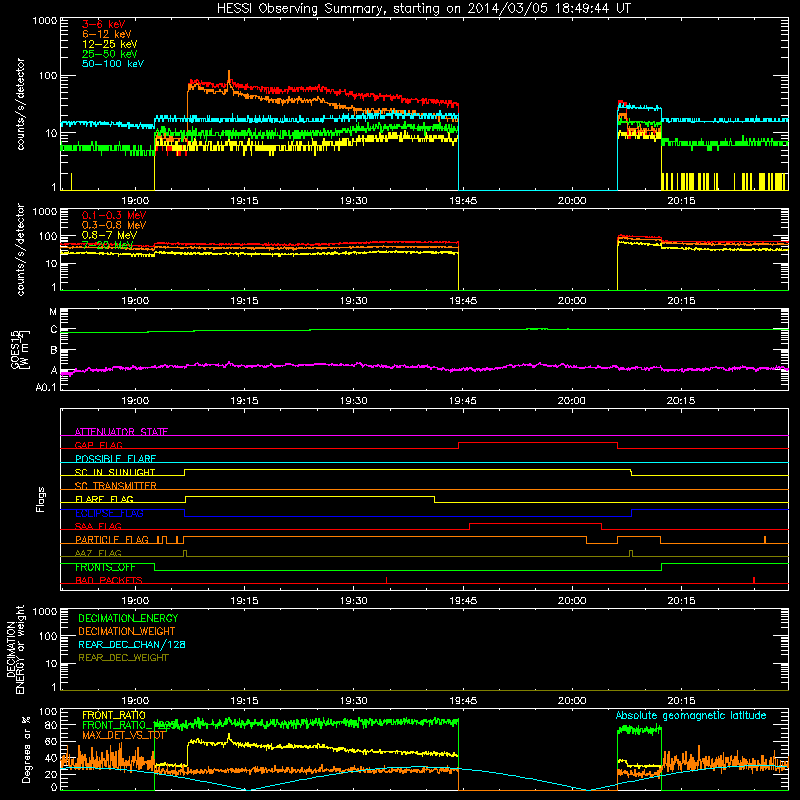Click the vertical Flags axis label
This screenshot has width=800, height=800.
(41, 499)
